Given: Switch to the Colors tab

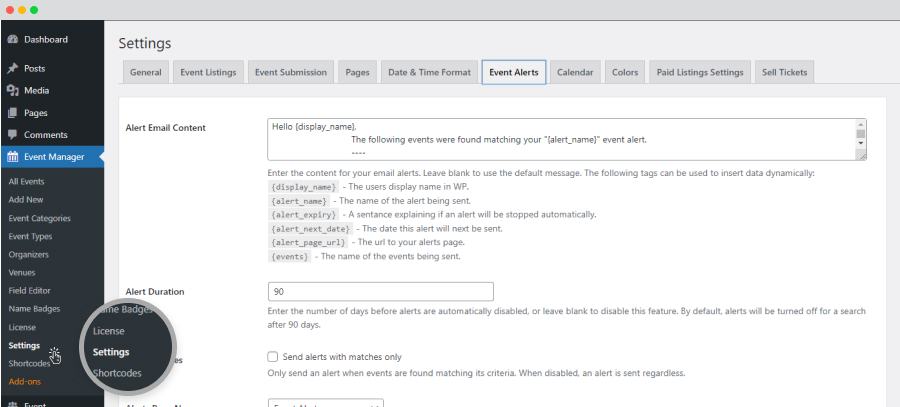Looking at the screenshot, I should coord(625,72).
